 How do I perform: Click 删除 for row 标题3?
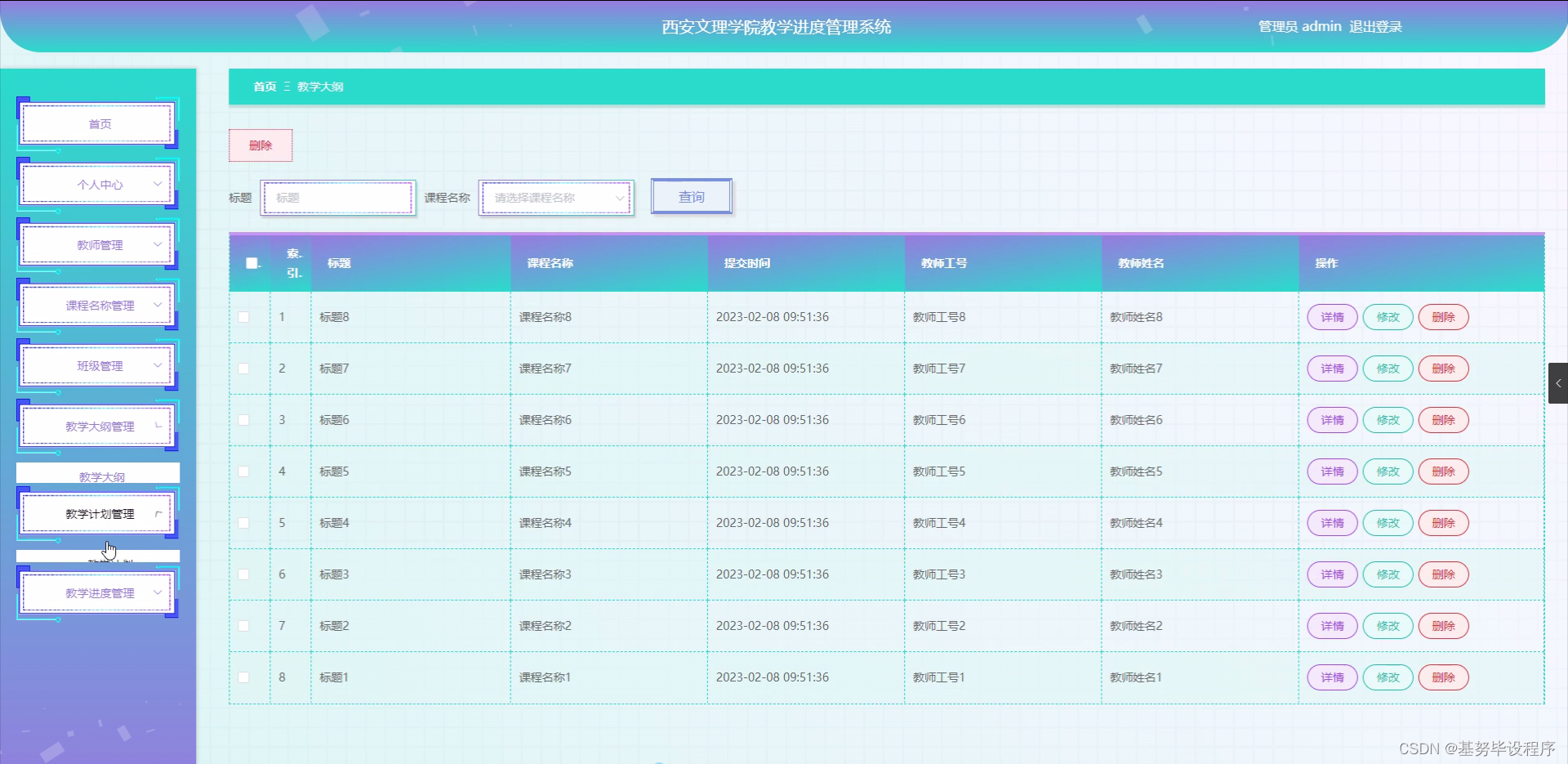[x=1443, y=574]
